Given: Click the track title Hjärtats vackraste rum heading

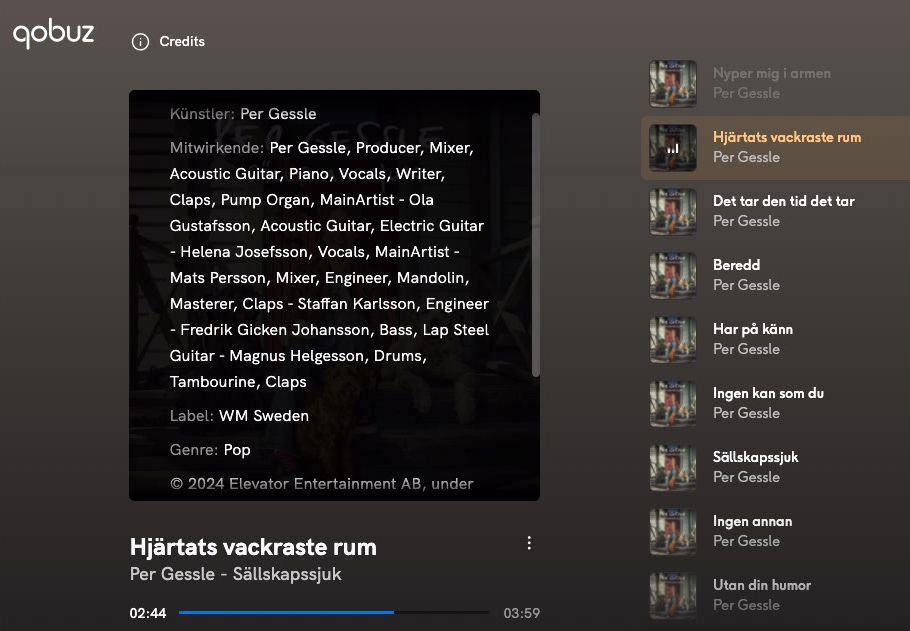Looking at the screenshot, I should [x=253, y=547].
